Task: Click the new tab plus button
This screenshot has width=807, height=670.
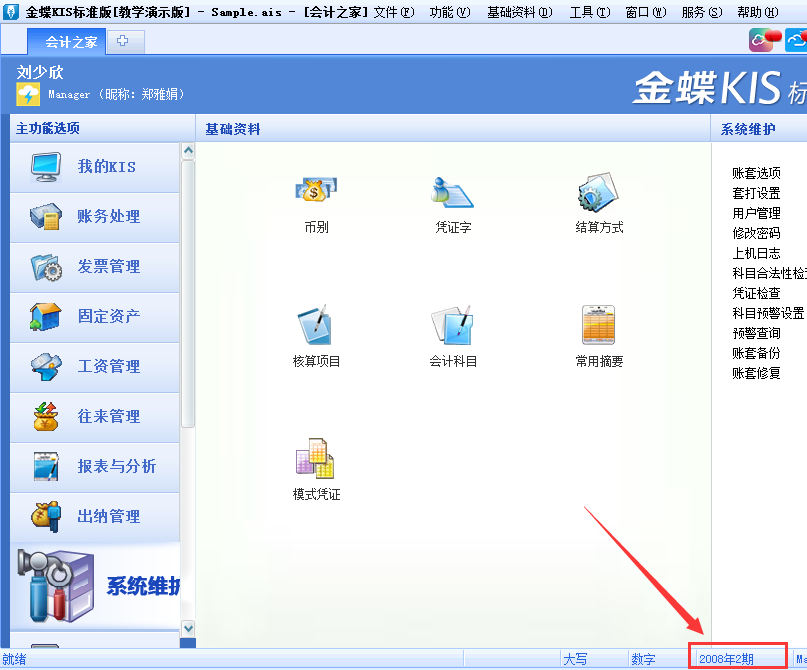Action: pyautogui.click(x=123, y=41)
